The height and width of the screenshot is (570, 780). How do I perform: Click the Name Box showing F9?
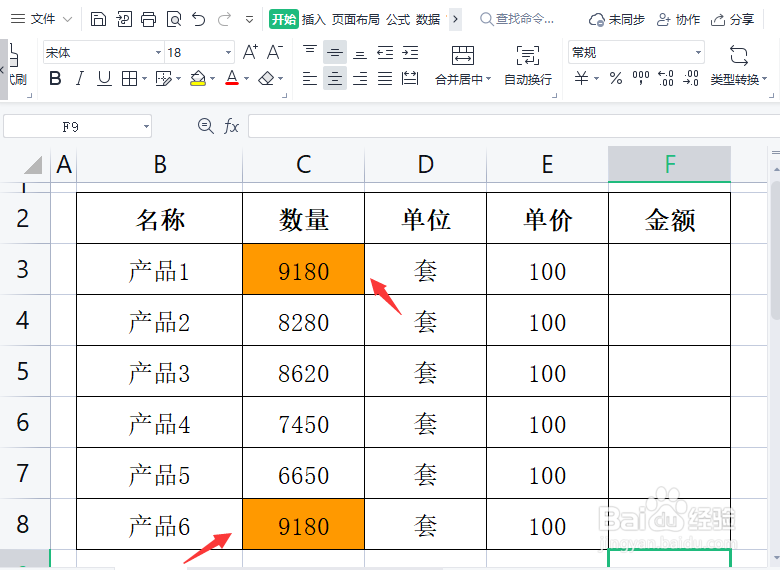point(78,127)
